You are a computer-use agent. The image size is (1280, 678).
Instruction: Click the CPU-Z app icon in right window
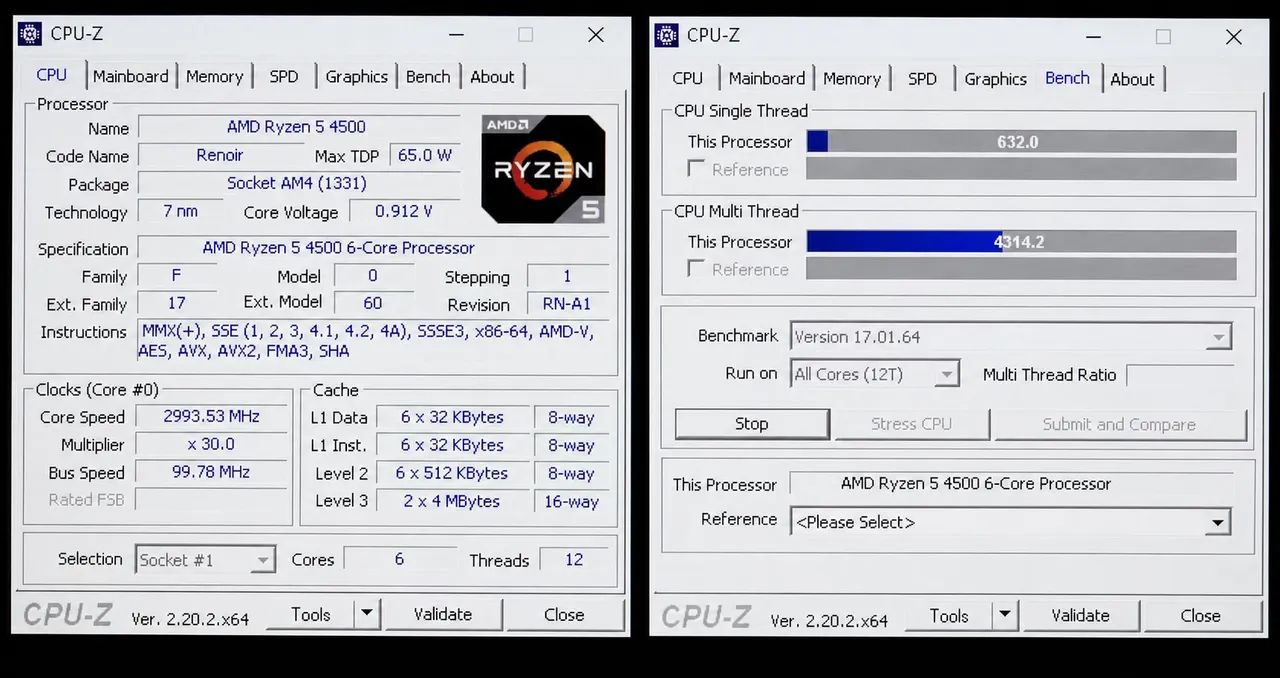(x=667, y=35)
